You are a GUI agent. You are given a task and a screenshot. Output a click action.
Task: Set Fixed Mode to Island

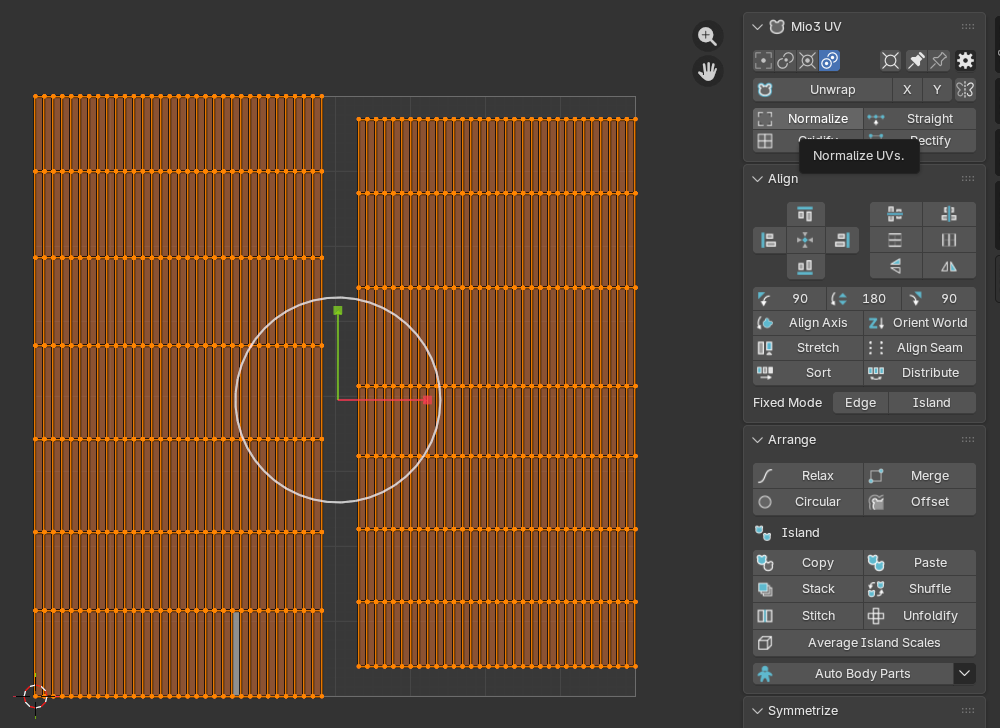click(931, 402)
